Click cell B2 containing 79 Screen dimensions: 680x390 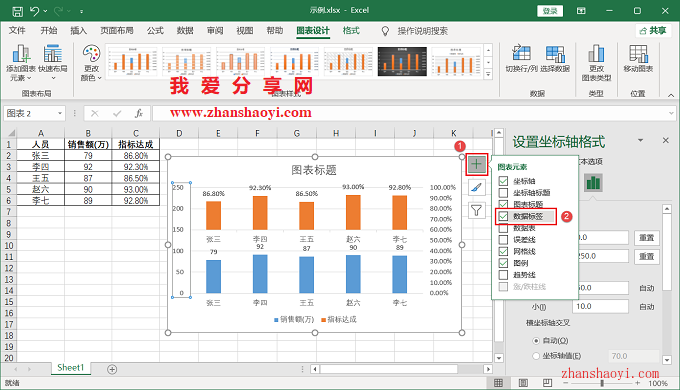[88, 155]
